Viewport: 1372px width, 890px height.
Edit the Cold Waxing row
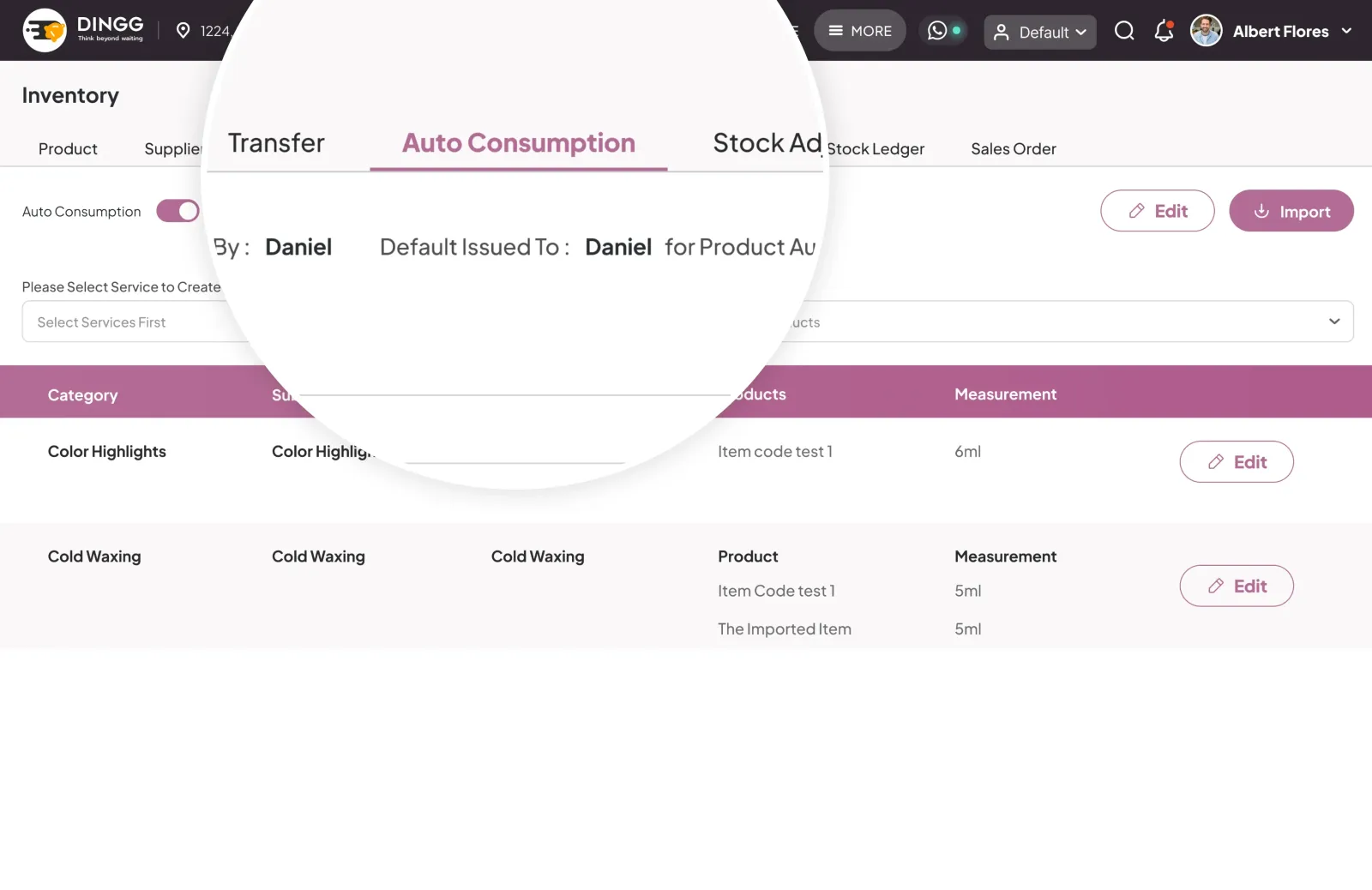(1236, 586)
